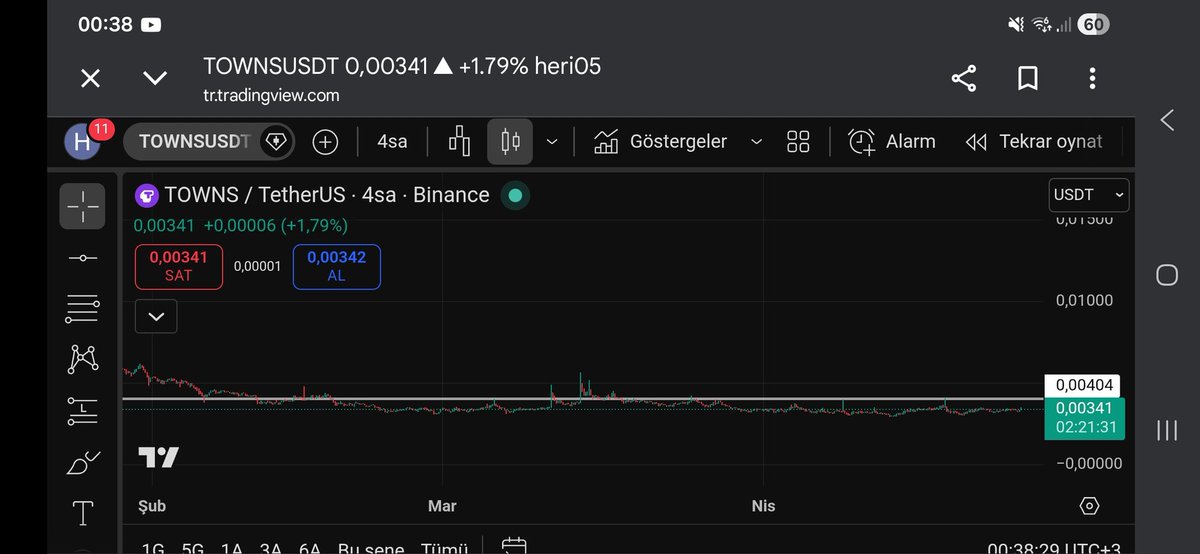1200x554 pixels.
Task: Tap the battery indicator showing 60
Action: pos(1093,25)
